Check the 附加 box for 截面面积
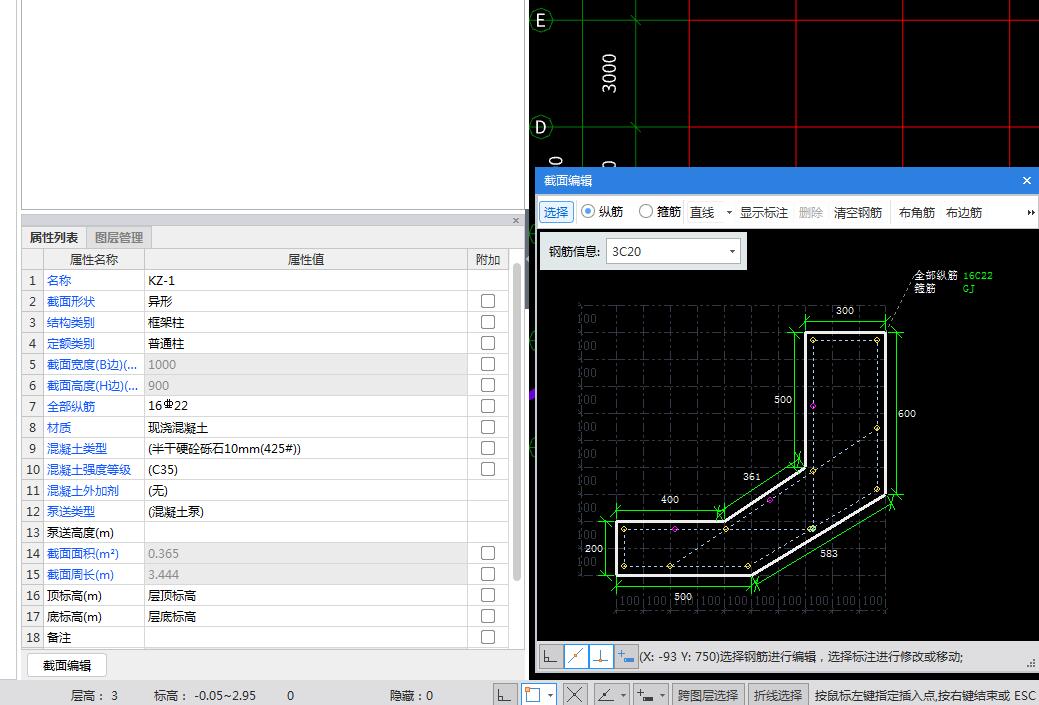The width and height of the screenshot is (1039, 705). (x=488, y=553)
